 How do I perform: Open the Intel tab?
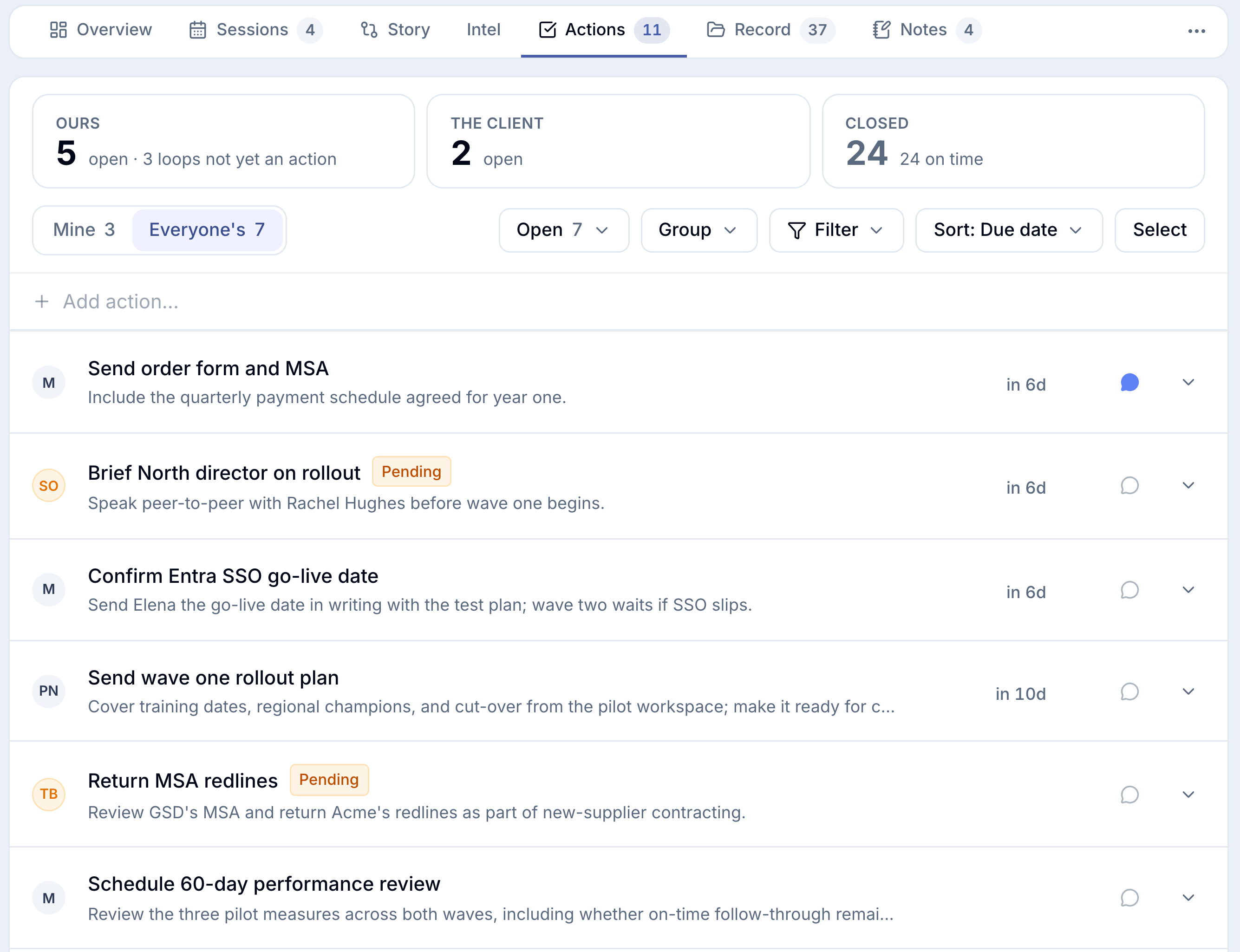coord(483,29)
